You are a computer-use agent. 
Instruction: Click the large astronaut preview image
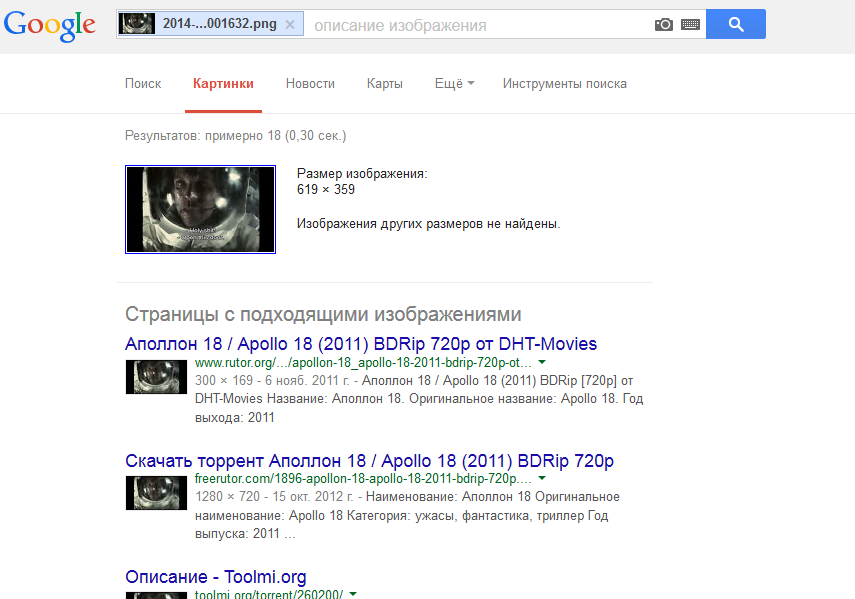pyautogui.click(x=200, y=209)
